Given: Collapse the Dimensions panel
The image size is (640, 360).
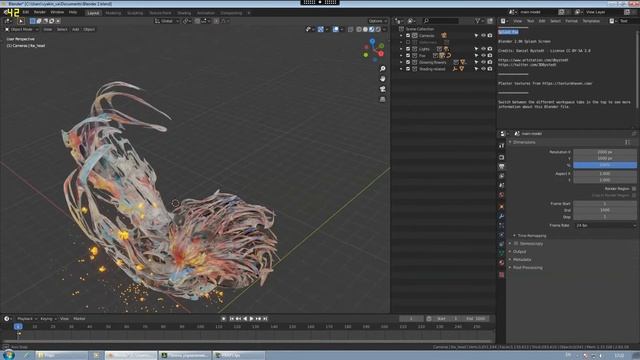Looking at the screenshot, I should (524, 142).
